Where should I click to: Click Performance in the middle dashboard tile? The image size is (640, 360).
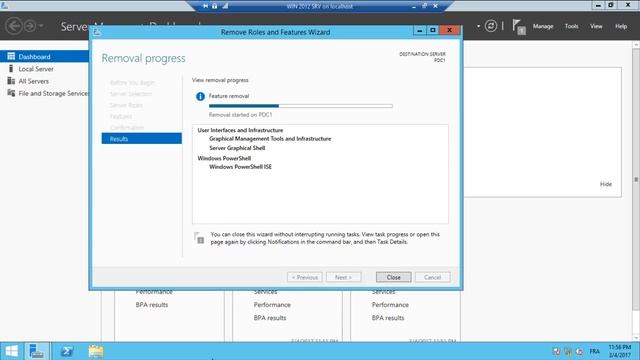click(x=272, y=305)
